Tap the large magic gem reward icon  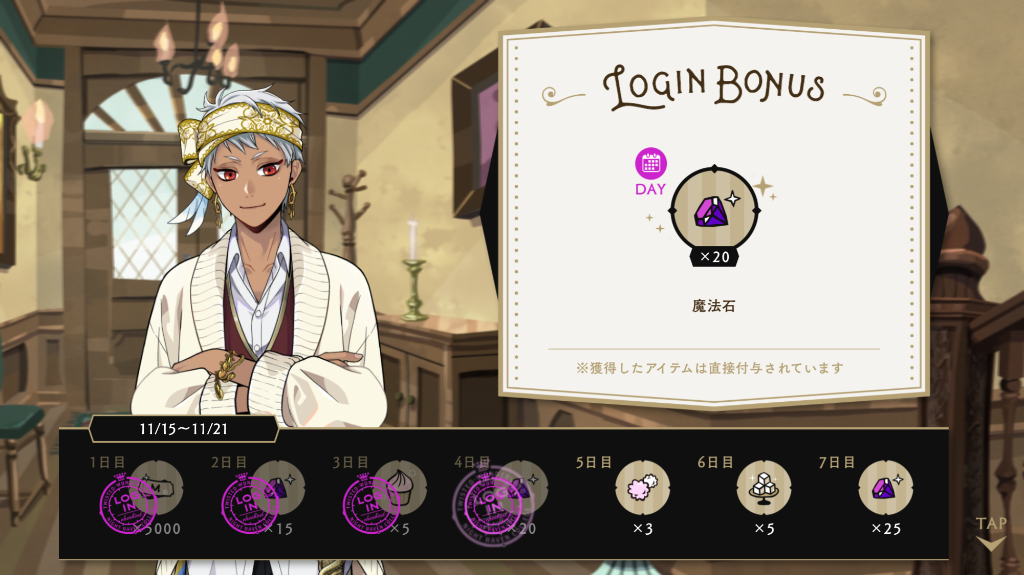click(714, 210)
